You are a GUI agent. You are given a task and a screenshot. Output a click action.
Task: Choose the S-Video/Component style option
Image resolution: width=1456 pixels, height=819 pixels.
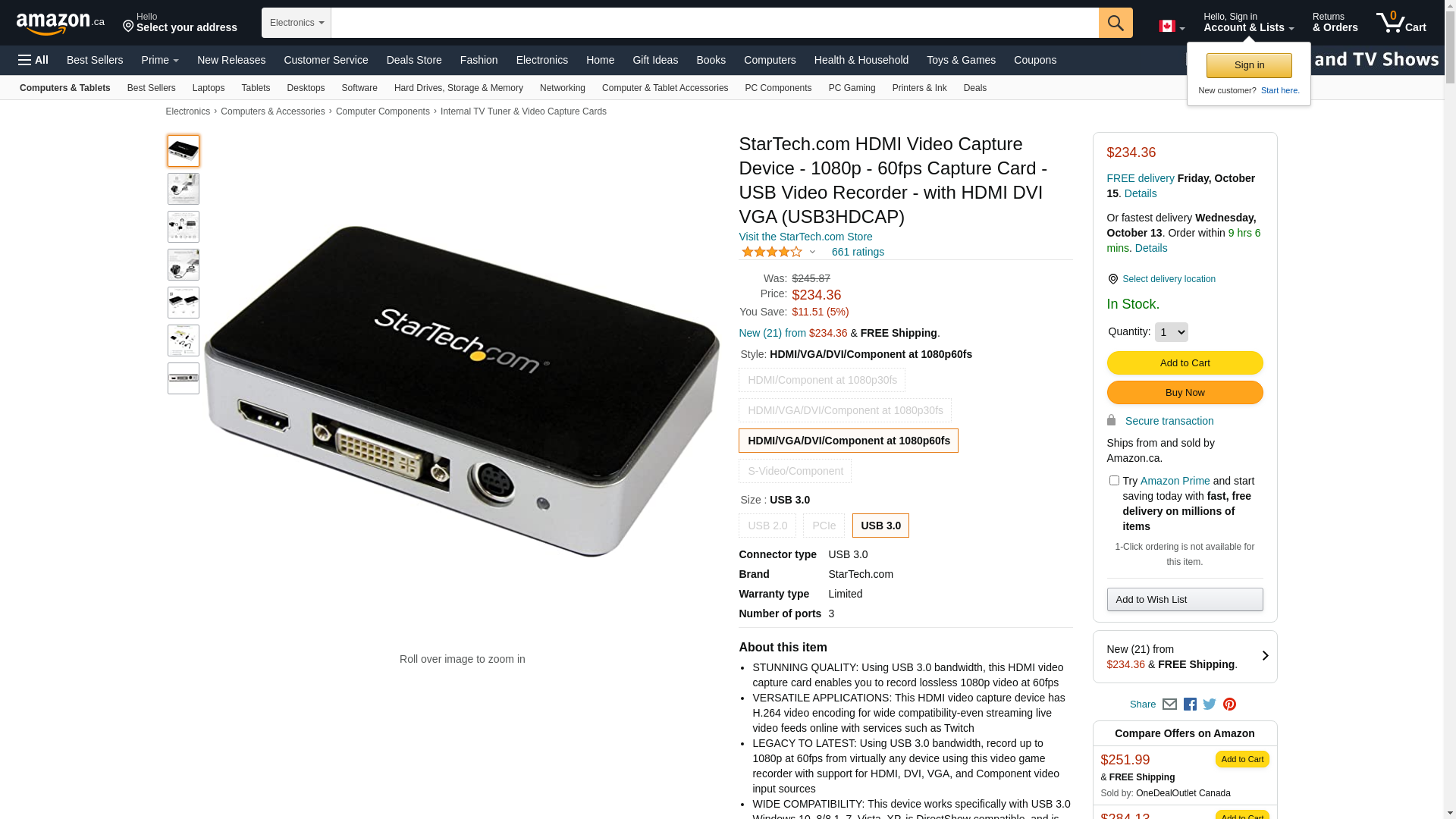(795, 471)
